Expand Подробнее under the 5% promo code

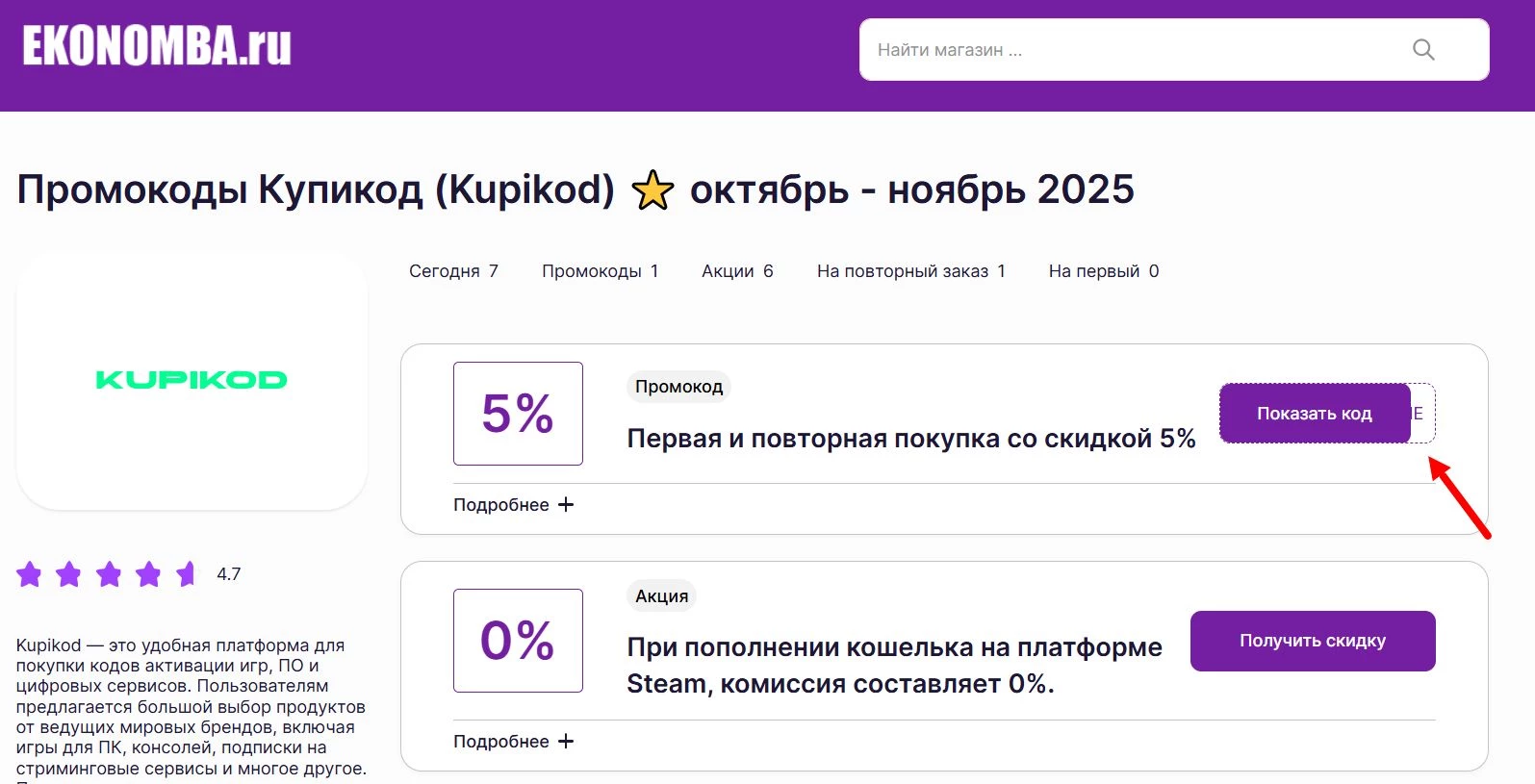pos(513,505)
